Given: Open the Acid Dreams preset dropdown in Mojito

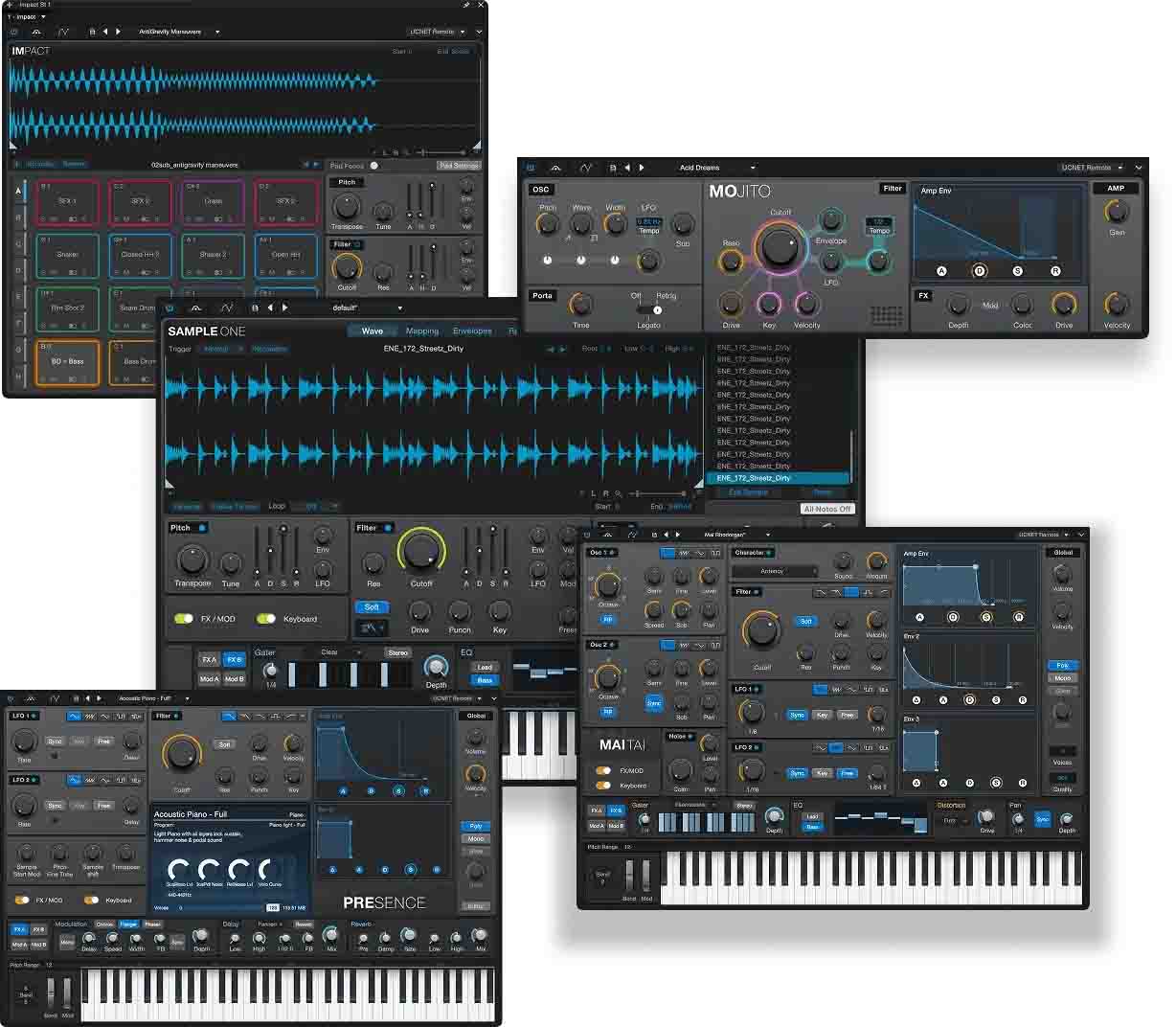Looking at the screenshot, I should pos(716,168).
